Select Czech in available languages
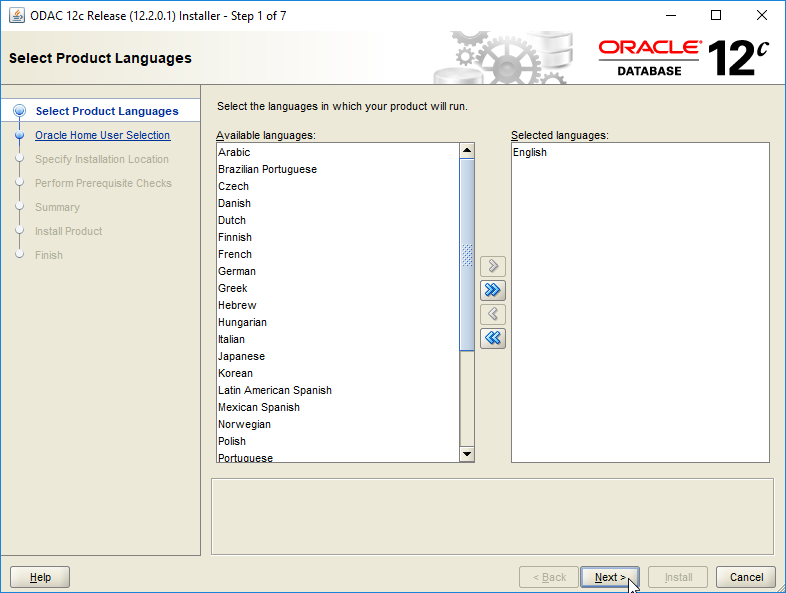The width and height of the screenshot is (786, 593). [x=338, y=186]
